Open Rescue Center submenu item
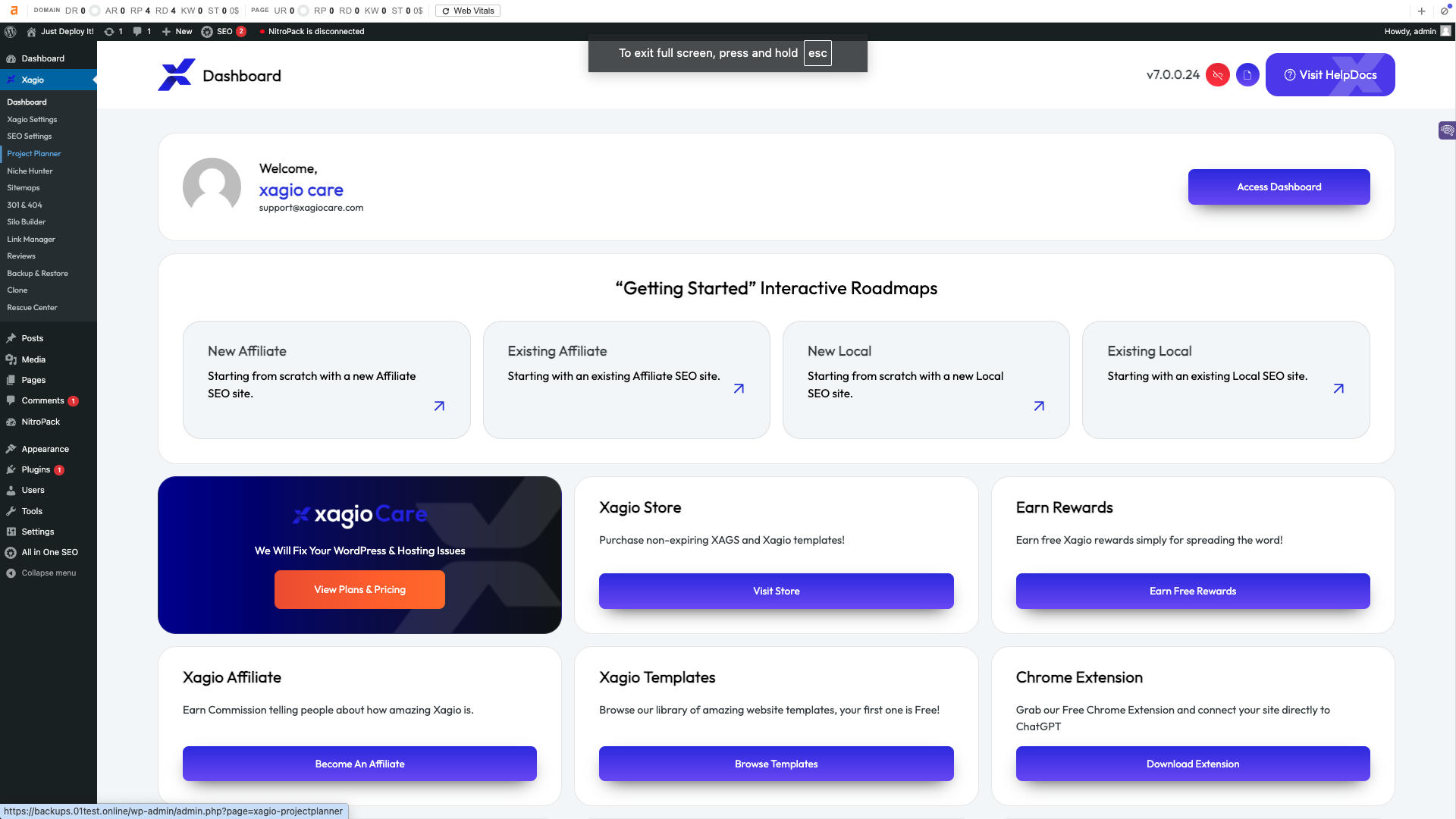Screen dimensions: 1456x819 coord(32,307)
